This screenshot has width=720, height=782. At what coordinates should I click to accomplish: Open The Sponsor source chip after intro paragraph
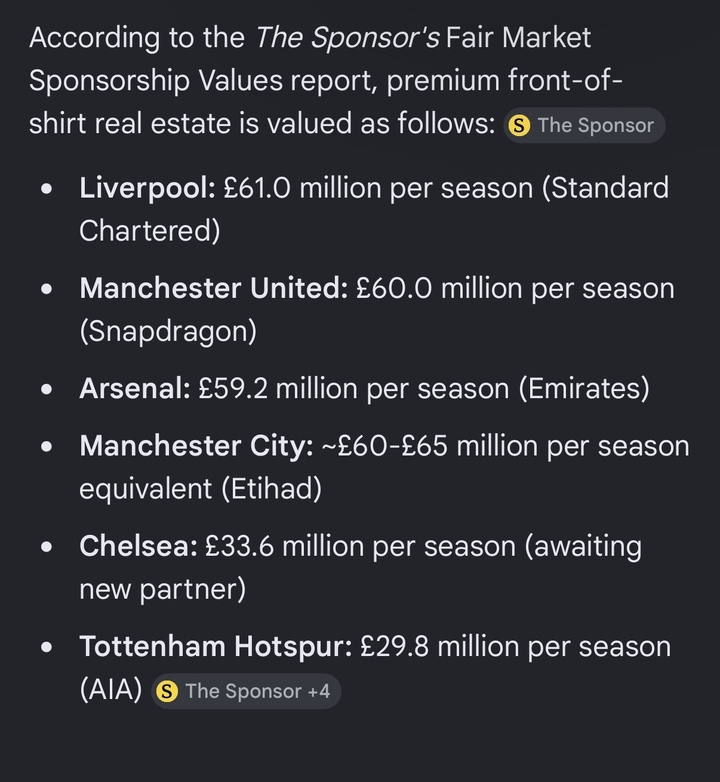(x=584, y=125)
